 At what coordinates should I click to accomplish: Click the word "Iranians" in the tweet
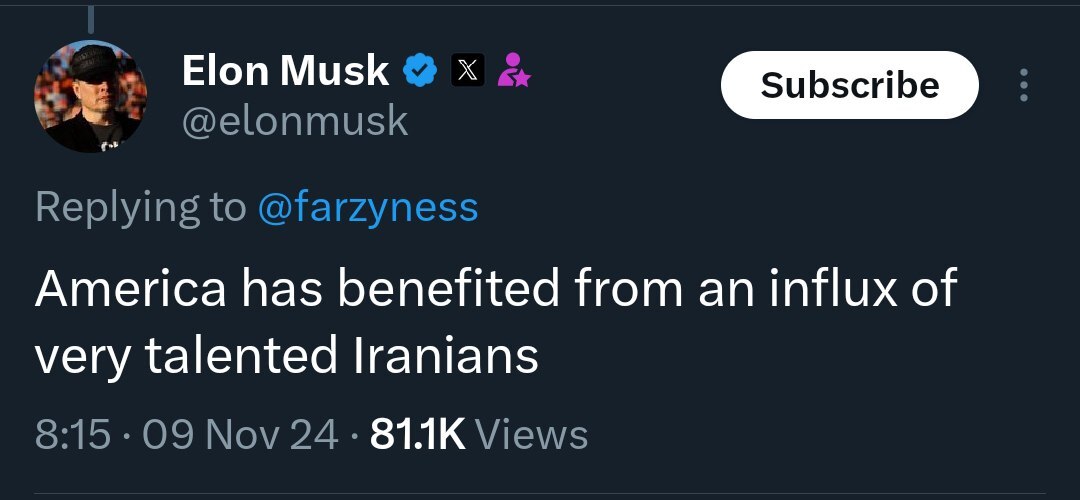coord(445,356)
